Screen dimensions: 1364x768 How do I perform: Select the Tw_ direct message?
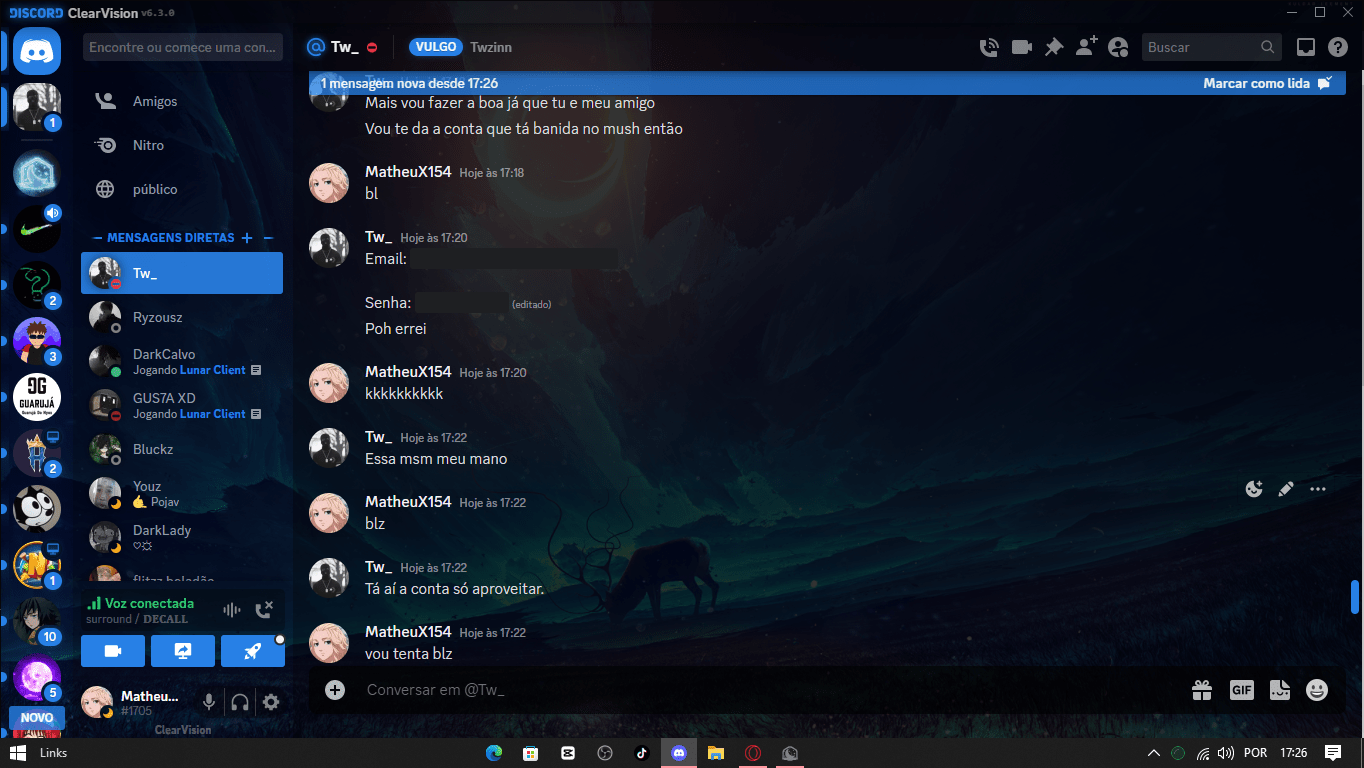[x=182, y=273]
